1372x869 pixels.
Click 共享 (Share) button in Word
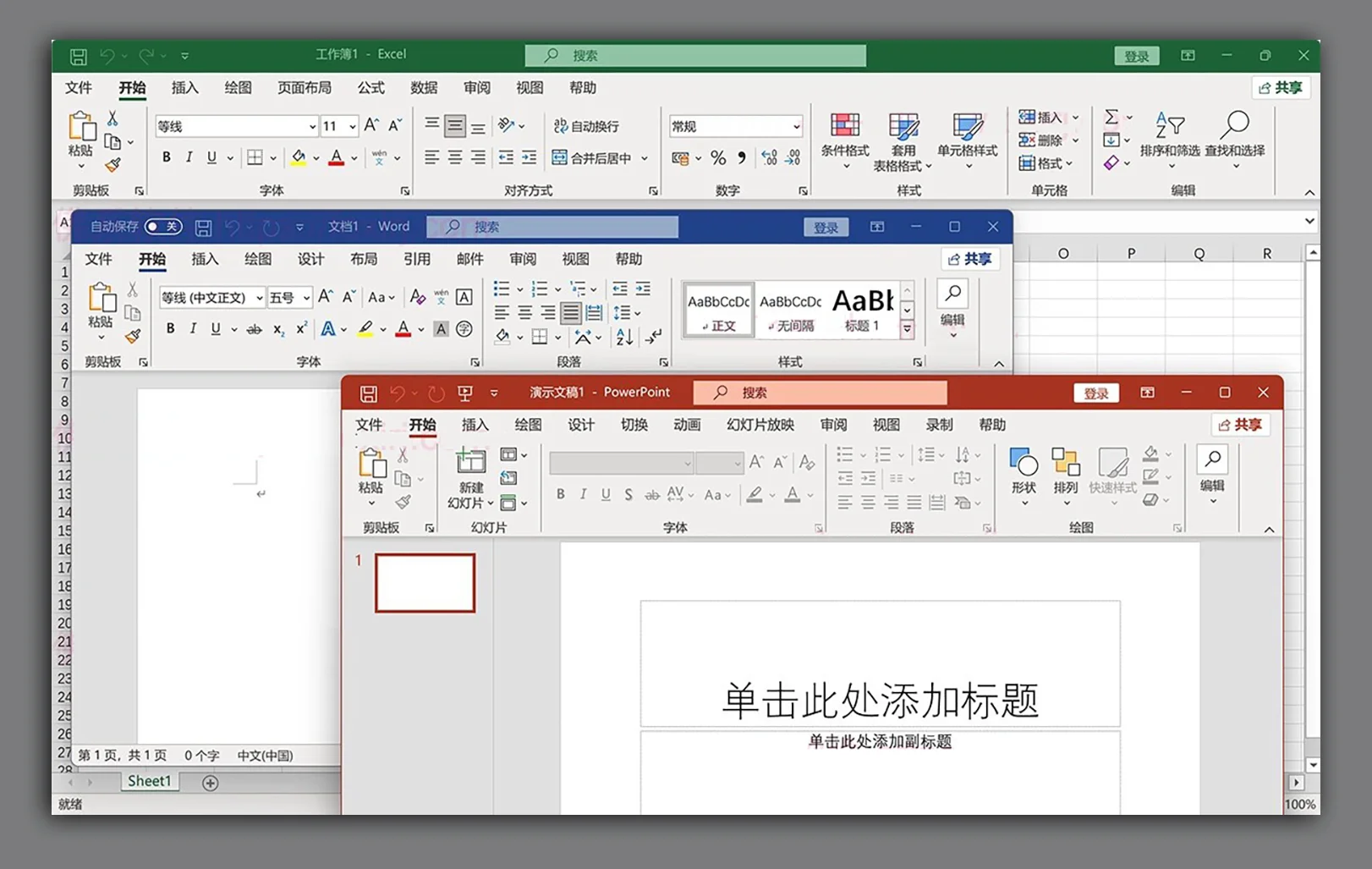(x=970, y=259)
